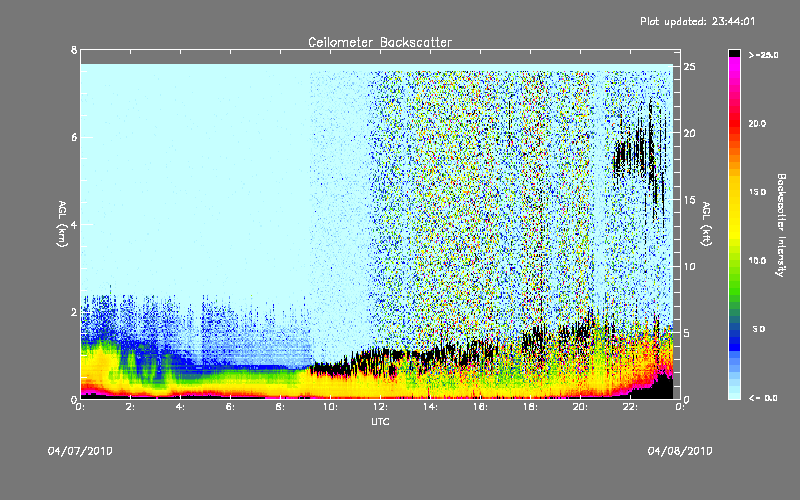This screenshot has height=500, width=800.
Task: Click the "20.0" colorbar value label
Action: click(x=757, y=123)
